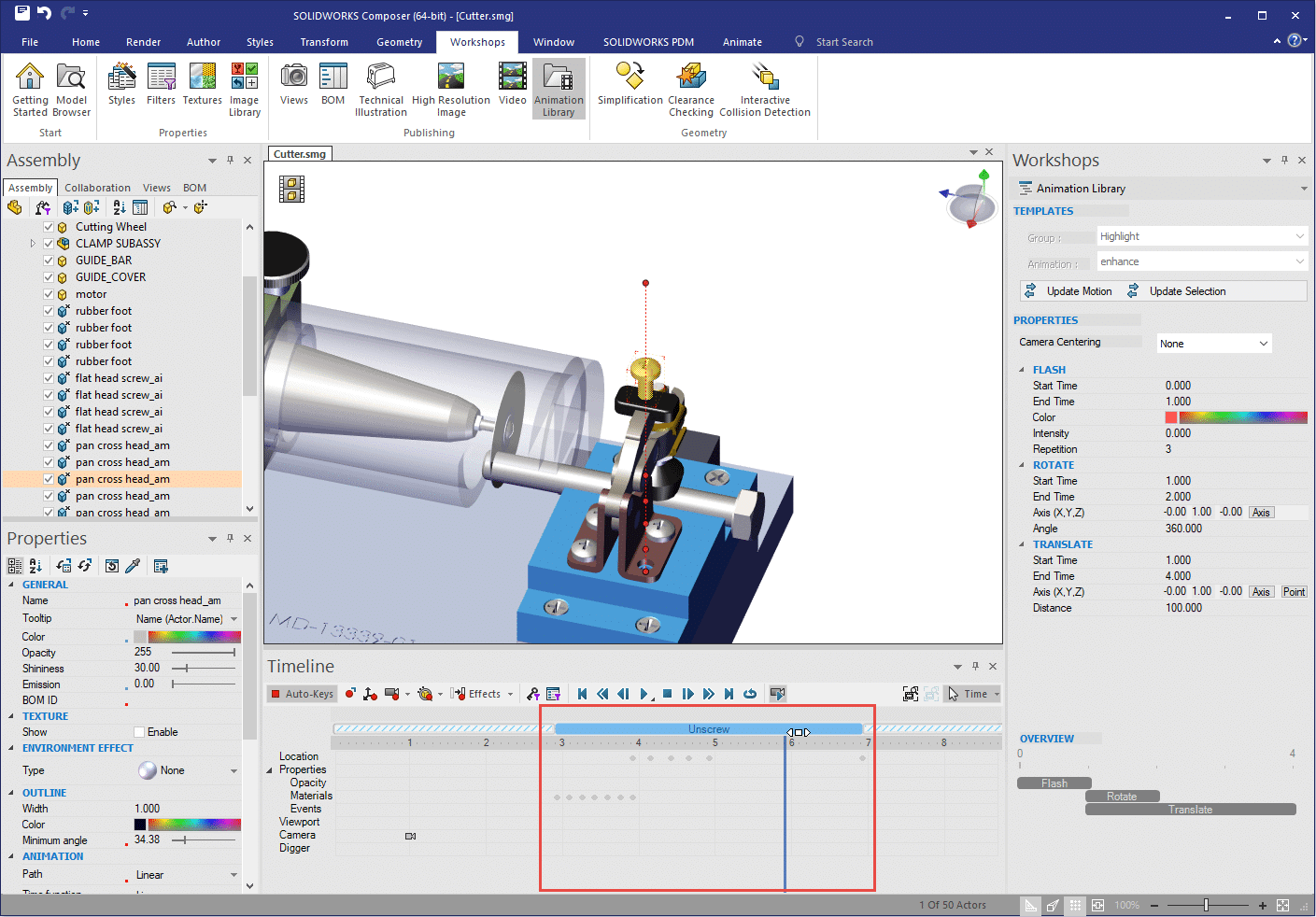Enable the Texture Show checkbox
This screenshot has height=917, width=1316.
coord(139,732)
